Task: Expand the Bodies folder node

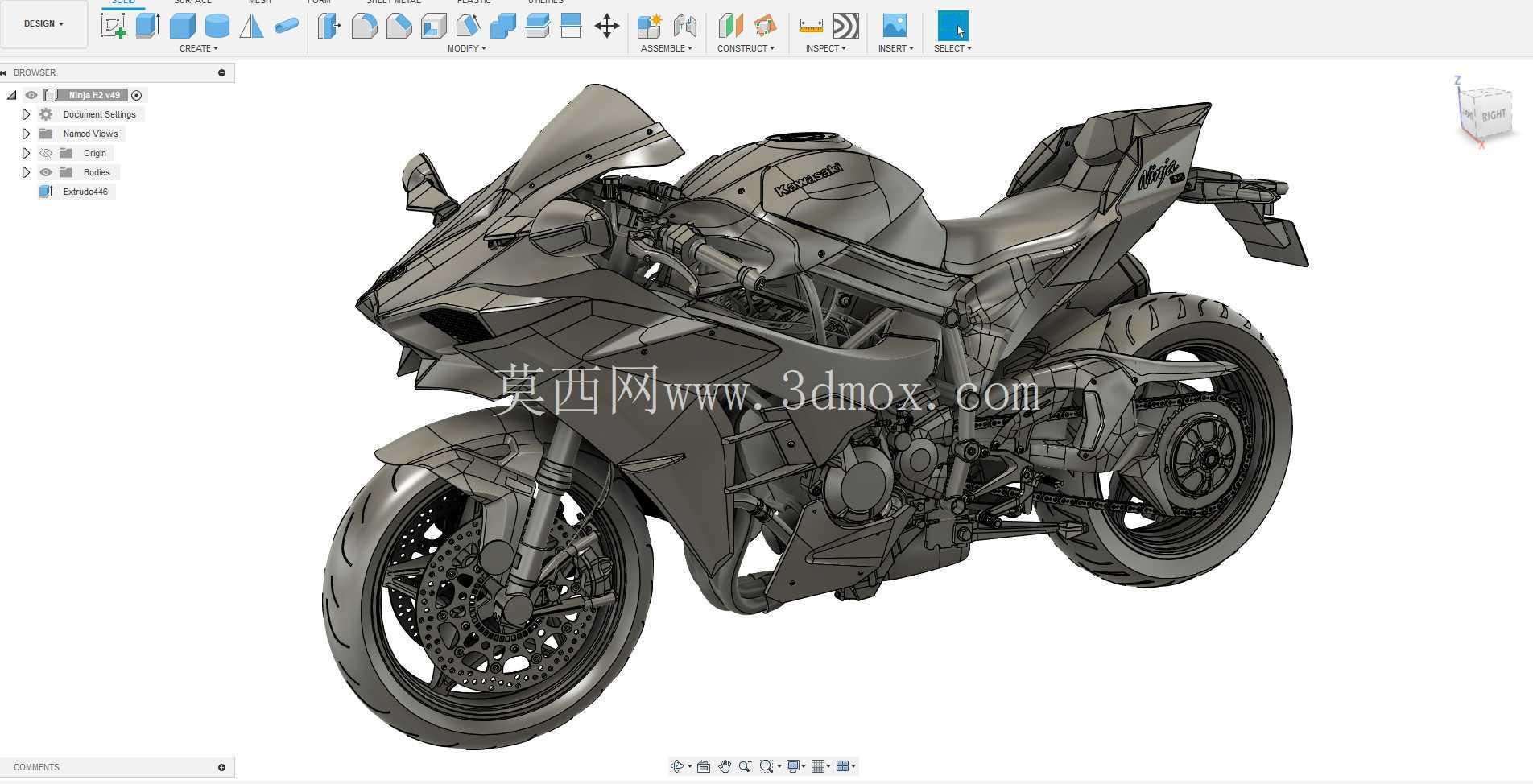Action: point(26,172)
